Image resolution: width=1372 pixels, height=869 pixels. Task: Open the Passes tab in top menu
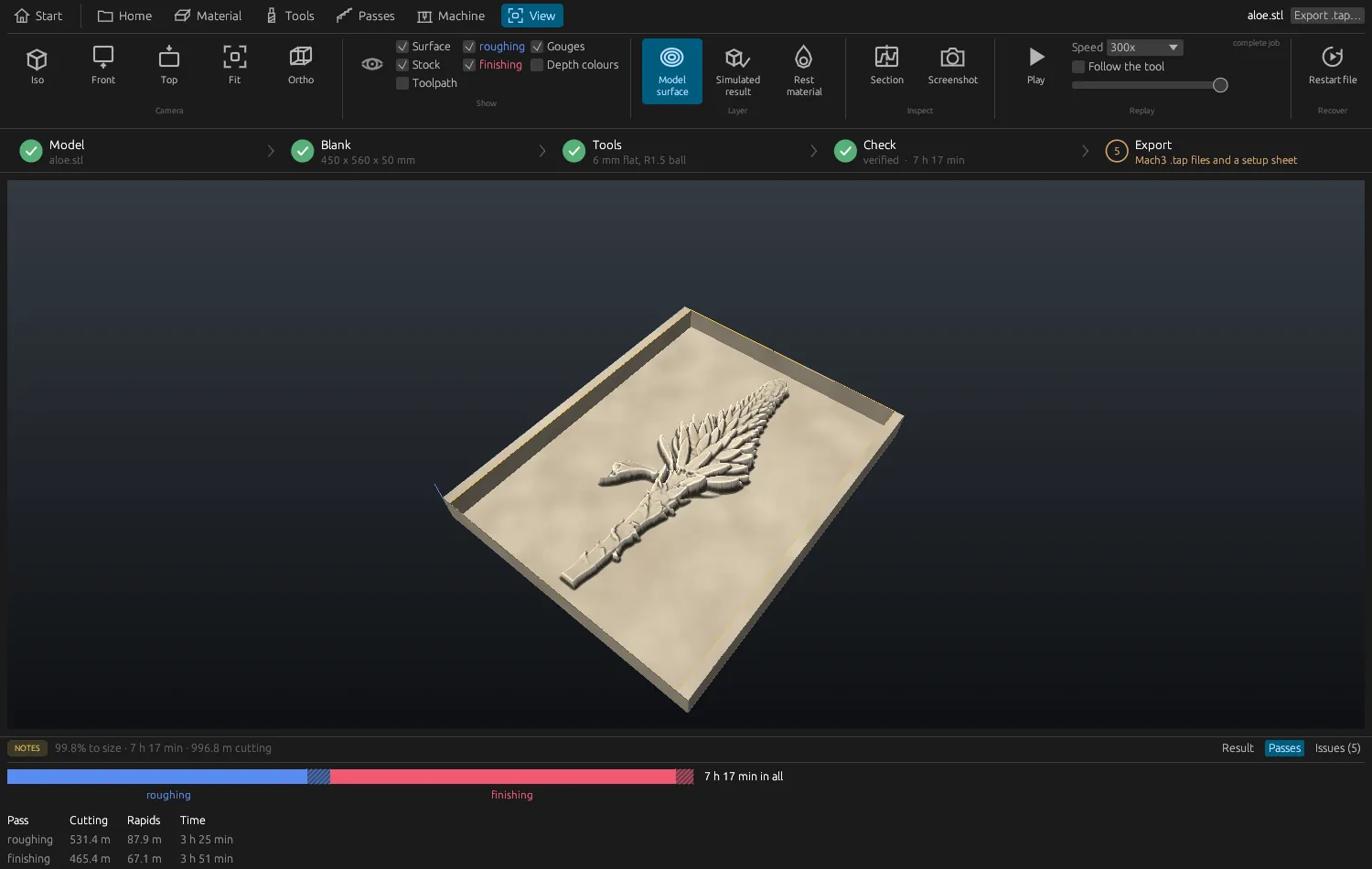coord(366,16)
